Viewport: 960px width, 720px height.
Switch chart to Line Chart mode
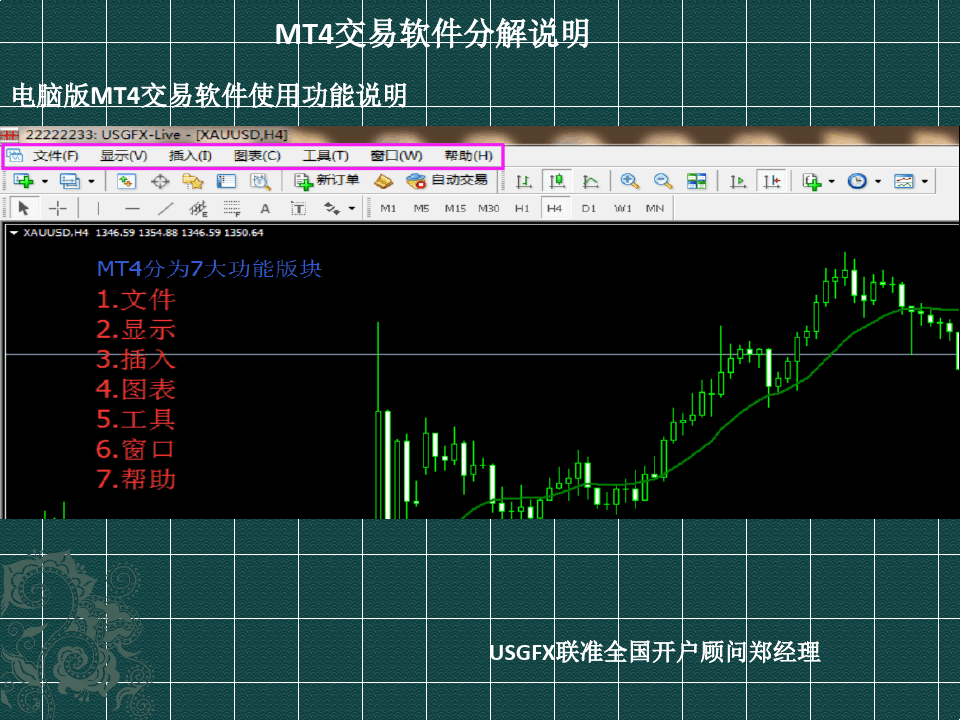click(x=590, y=181)
